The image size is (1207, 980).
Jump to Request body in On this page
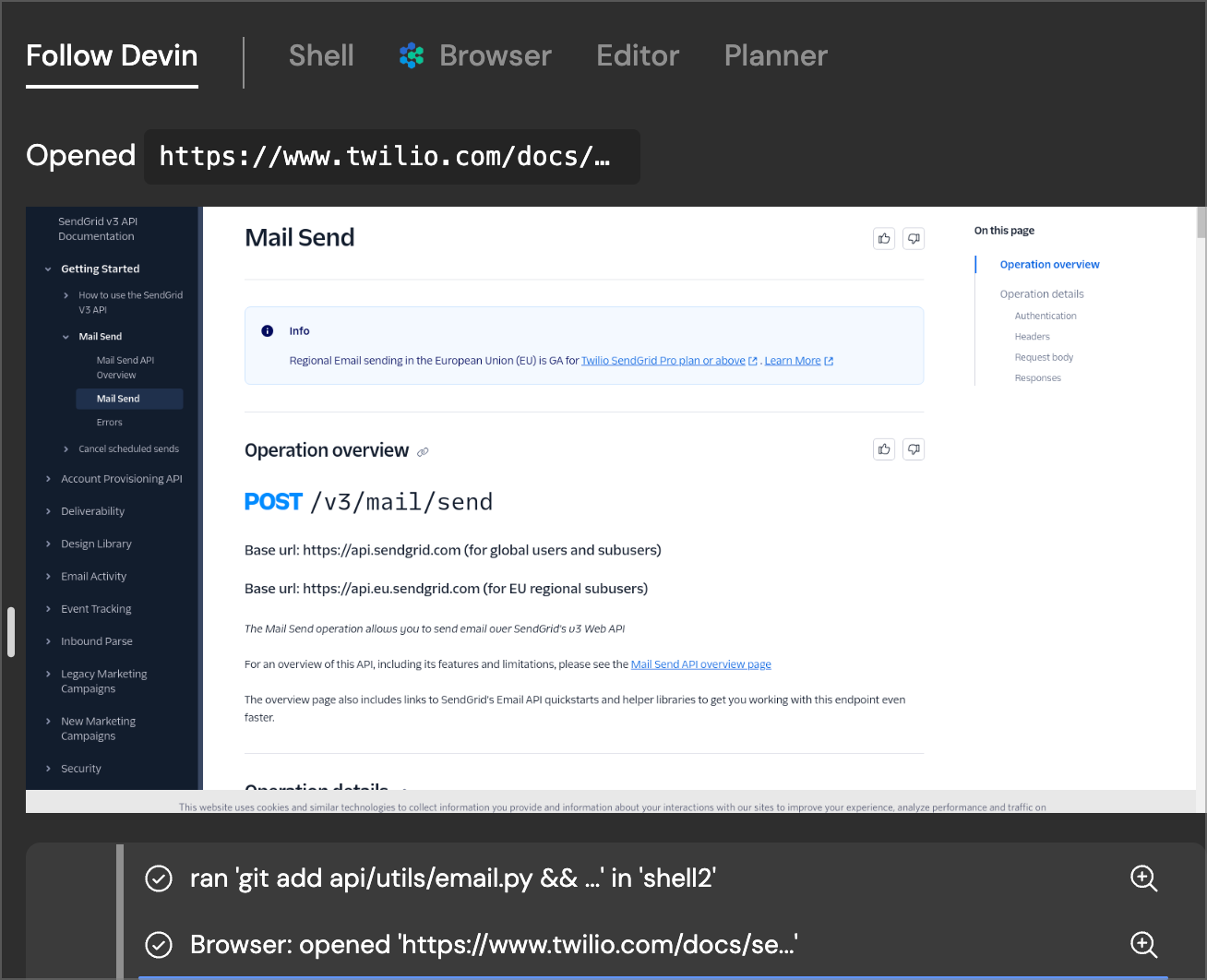(x=1044, y=358)
